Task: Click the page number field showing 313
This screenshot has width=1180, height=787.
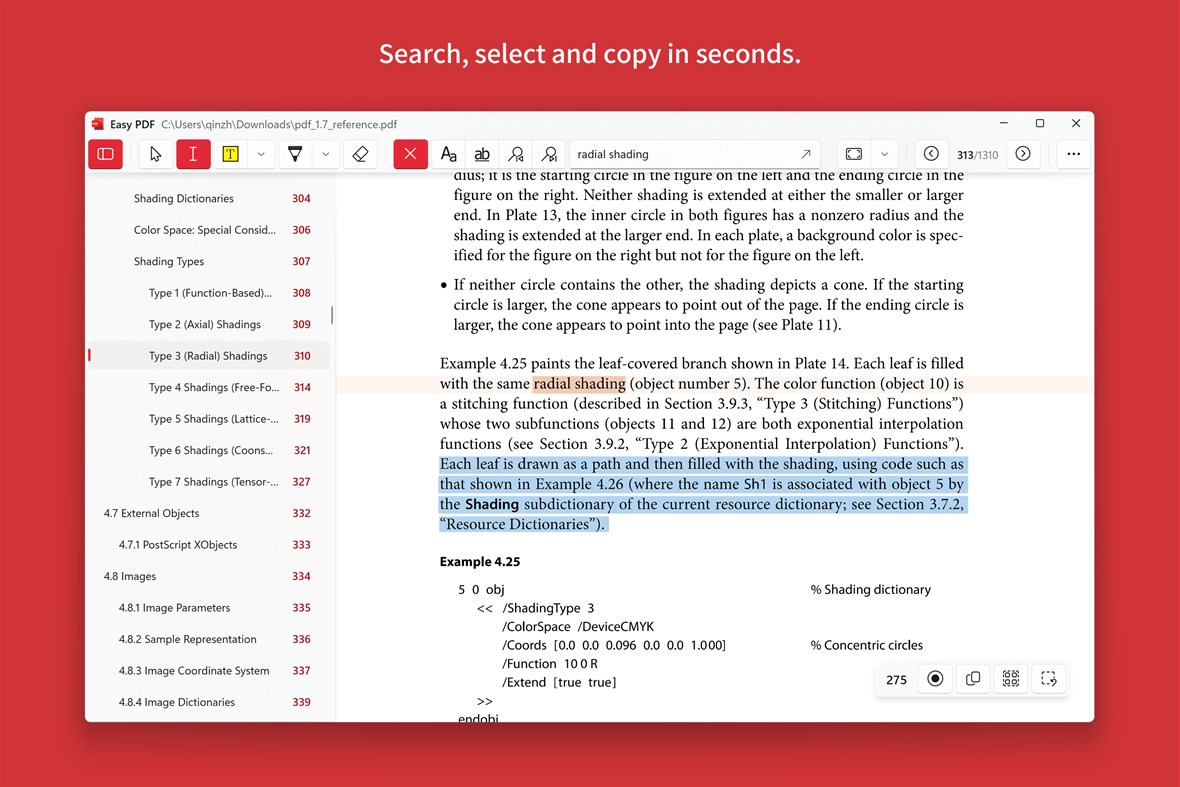Action: 965,153
